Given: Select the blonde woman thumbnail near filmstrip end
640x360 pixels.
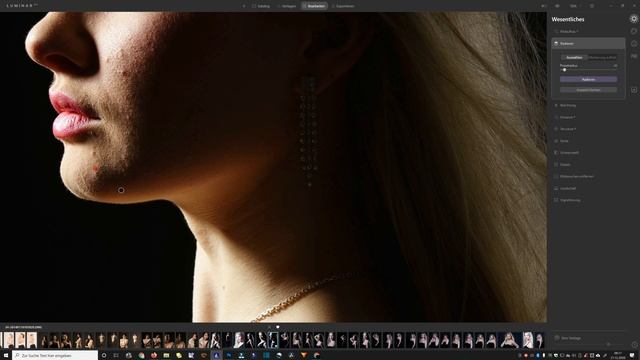Looking at the screenshot, I should click(528, 340).
